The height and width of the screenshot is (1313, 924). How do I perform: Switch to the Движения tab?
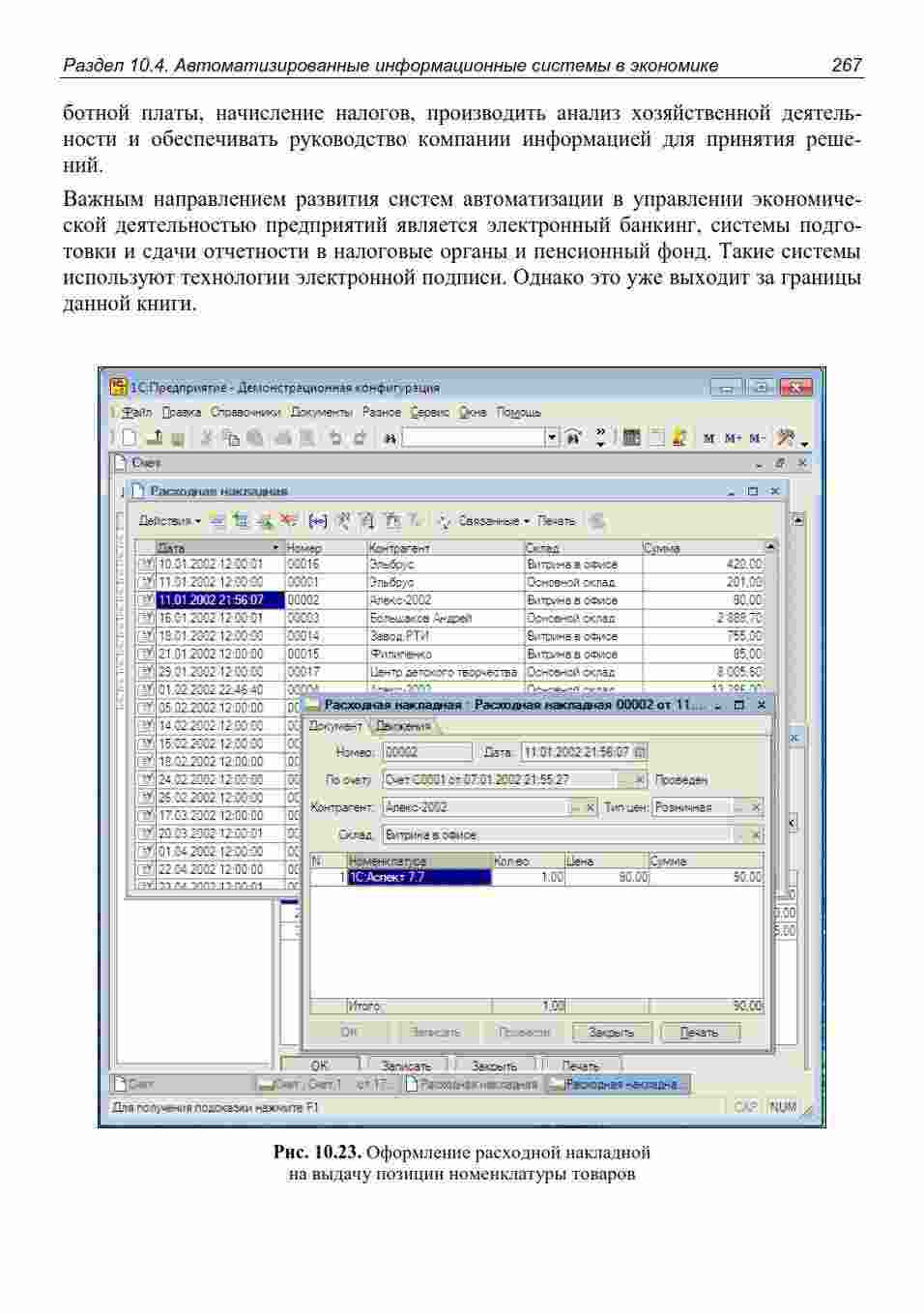[403, 726]
